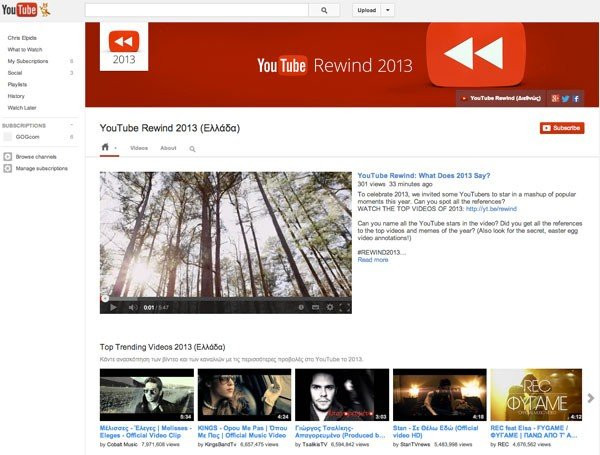The height and width of the screenshot is (455, 600).
Task: Click the search magnifier button
Action: 324,10
